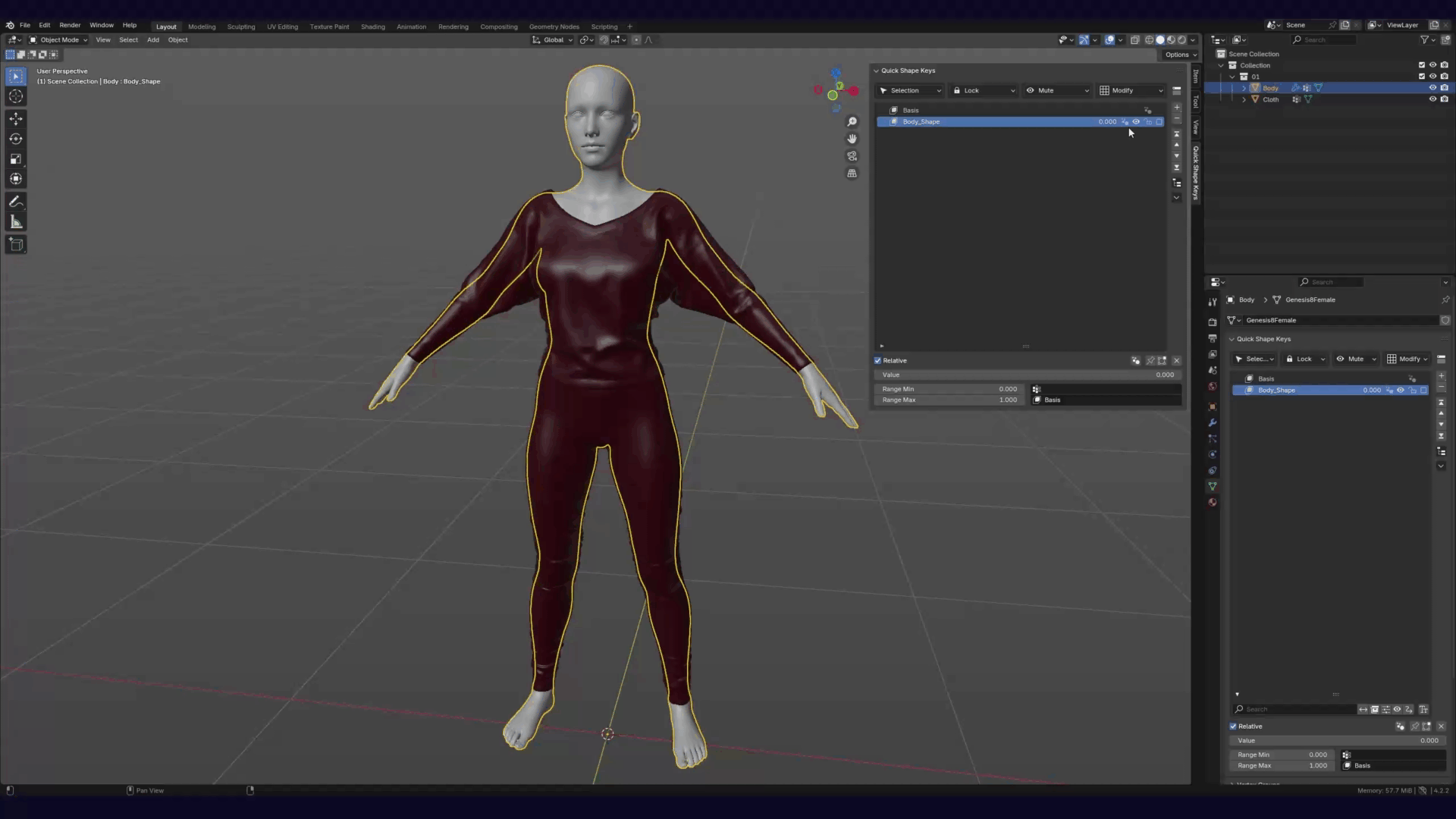Toggle visibility of collection 01

[x=1433, y=77]
